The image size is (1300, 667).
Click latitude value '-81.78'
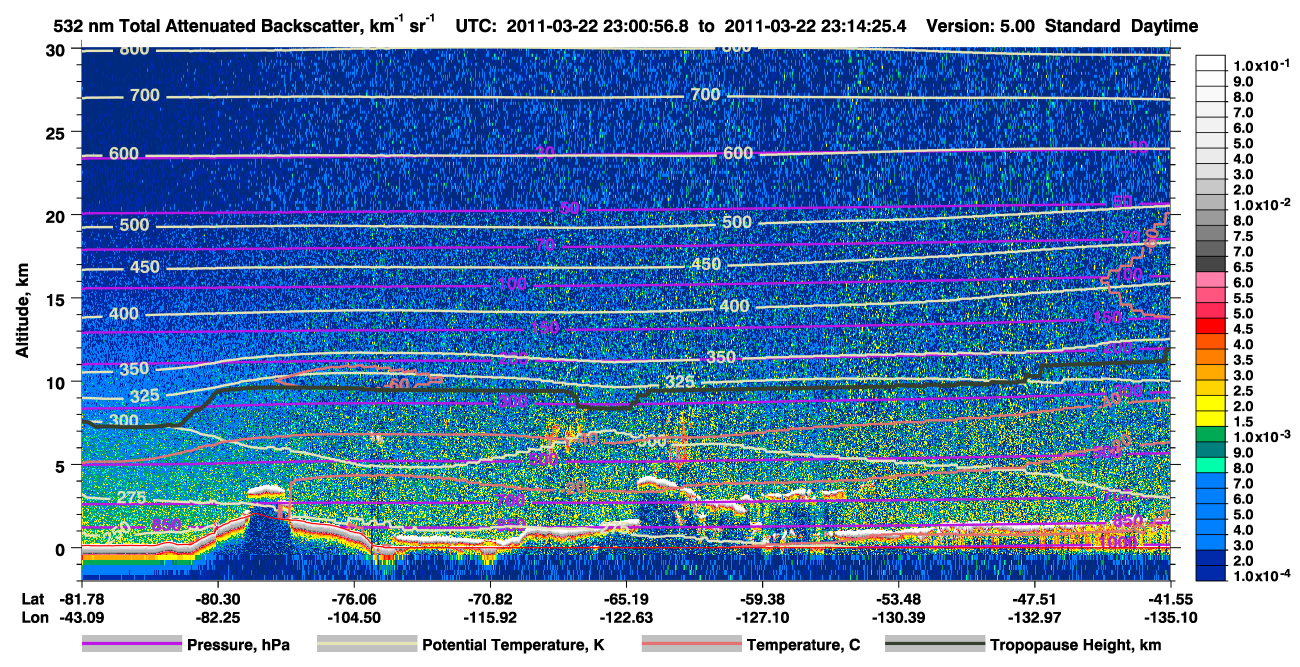tap(81, 601)
